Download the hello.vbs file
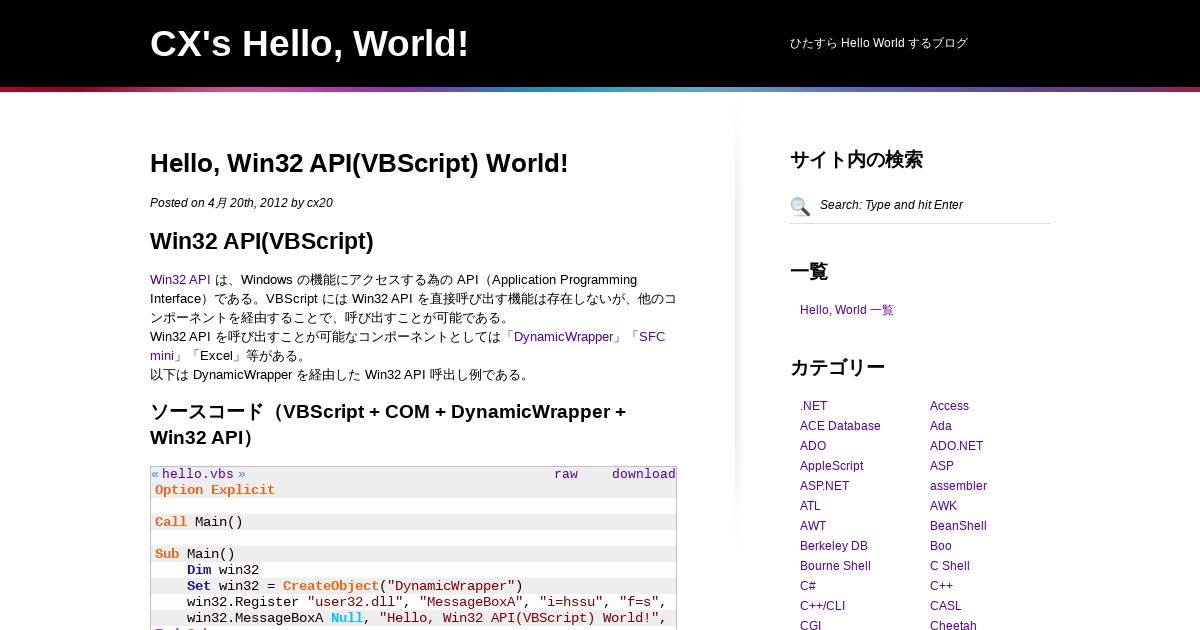Viewport: 1200px width, 630px height. [x=644, y=474]
